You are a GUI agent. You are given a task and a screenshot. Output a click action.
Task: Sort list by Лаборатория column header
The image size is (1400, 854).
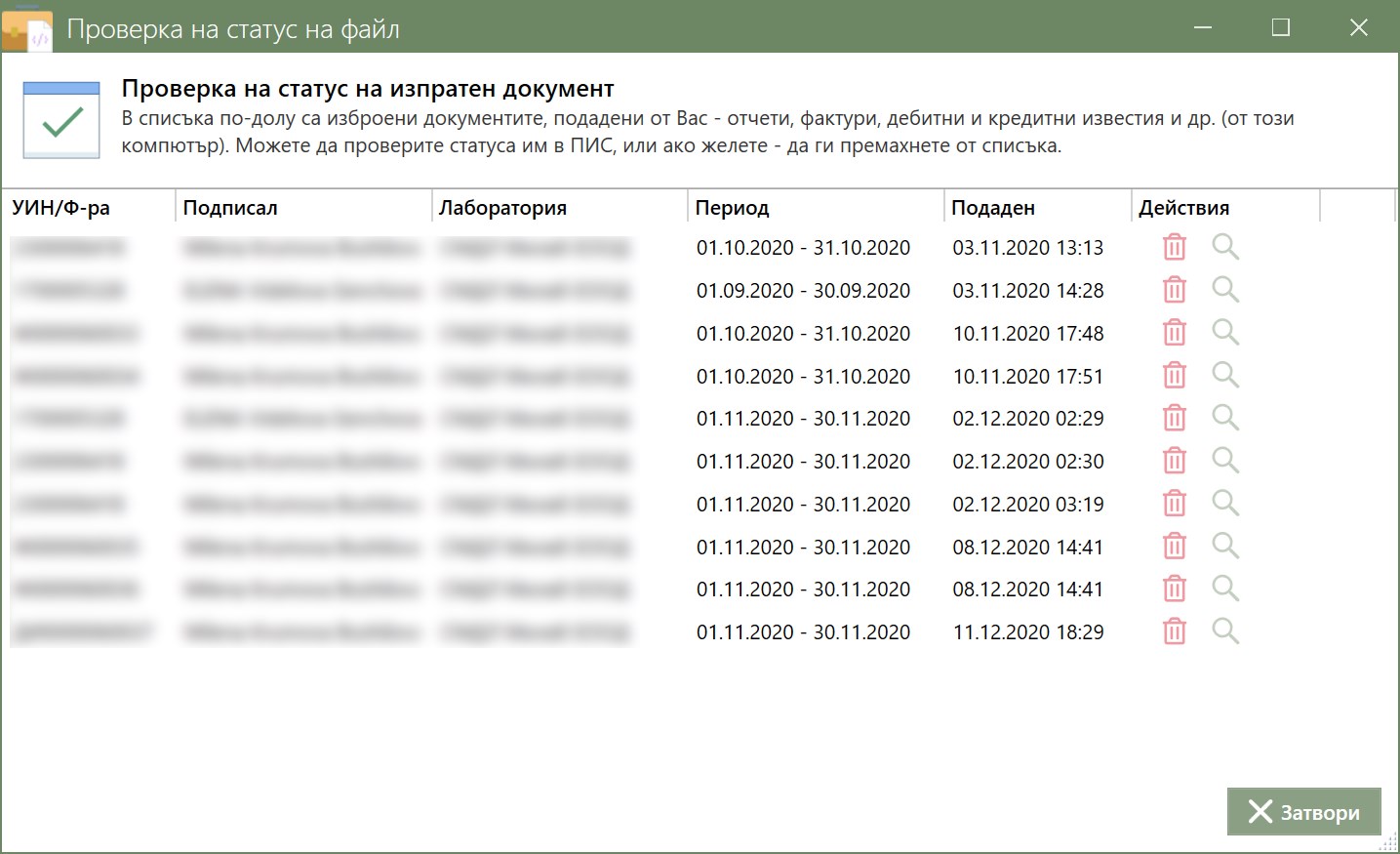(560, 208)
